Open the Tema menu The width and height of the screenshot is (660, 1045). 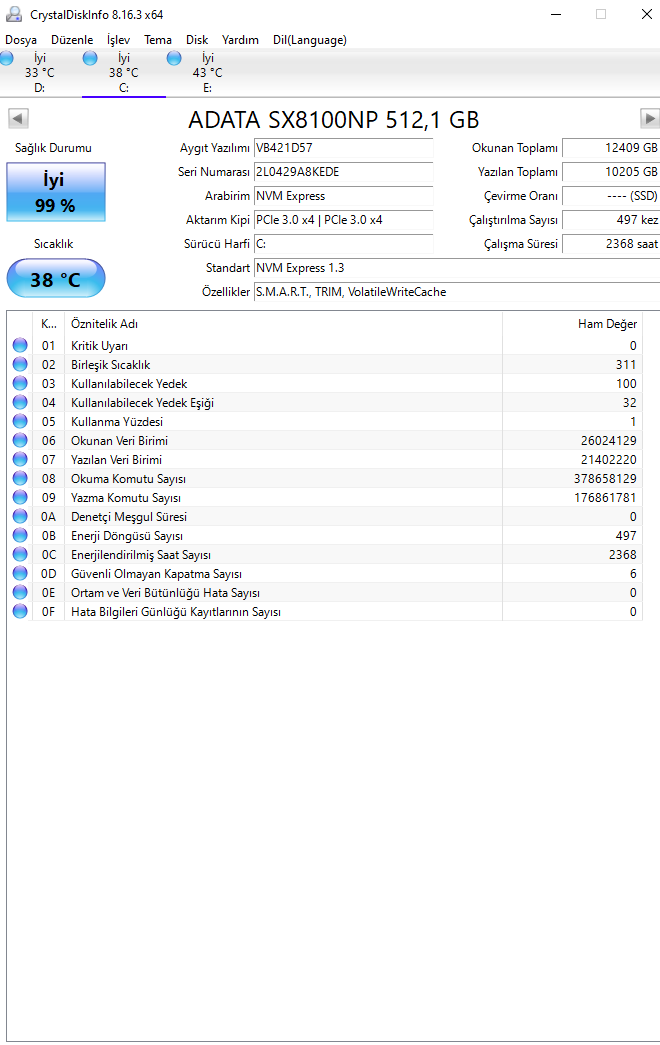coord(158,40)
